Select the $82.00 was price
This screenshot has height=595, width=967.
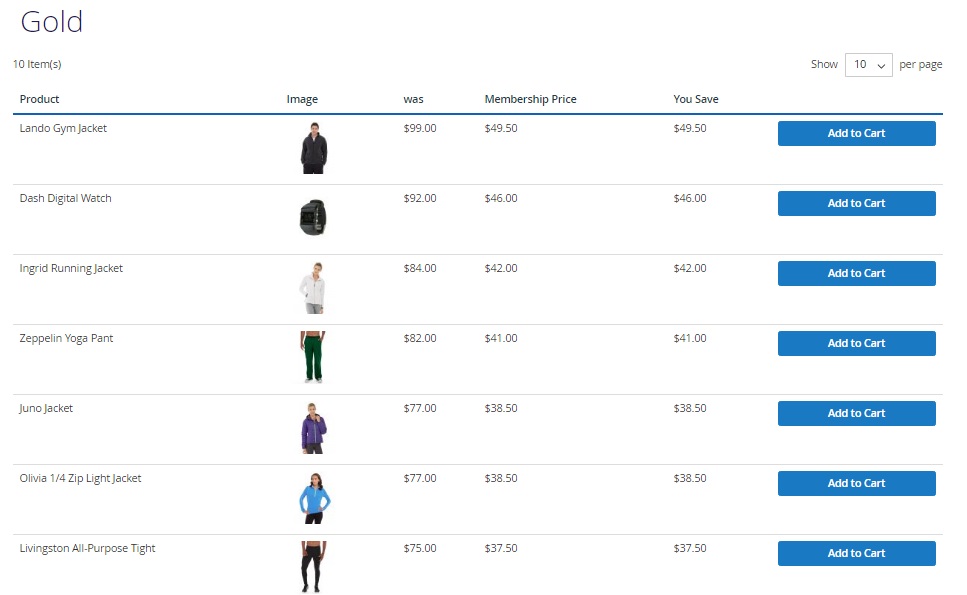(420, 339)
